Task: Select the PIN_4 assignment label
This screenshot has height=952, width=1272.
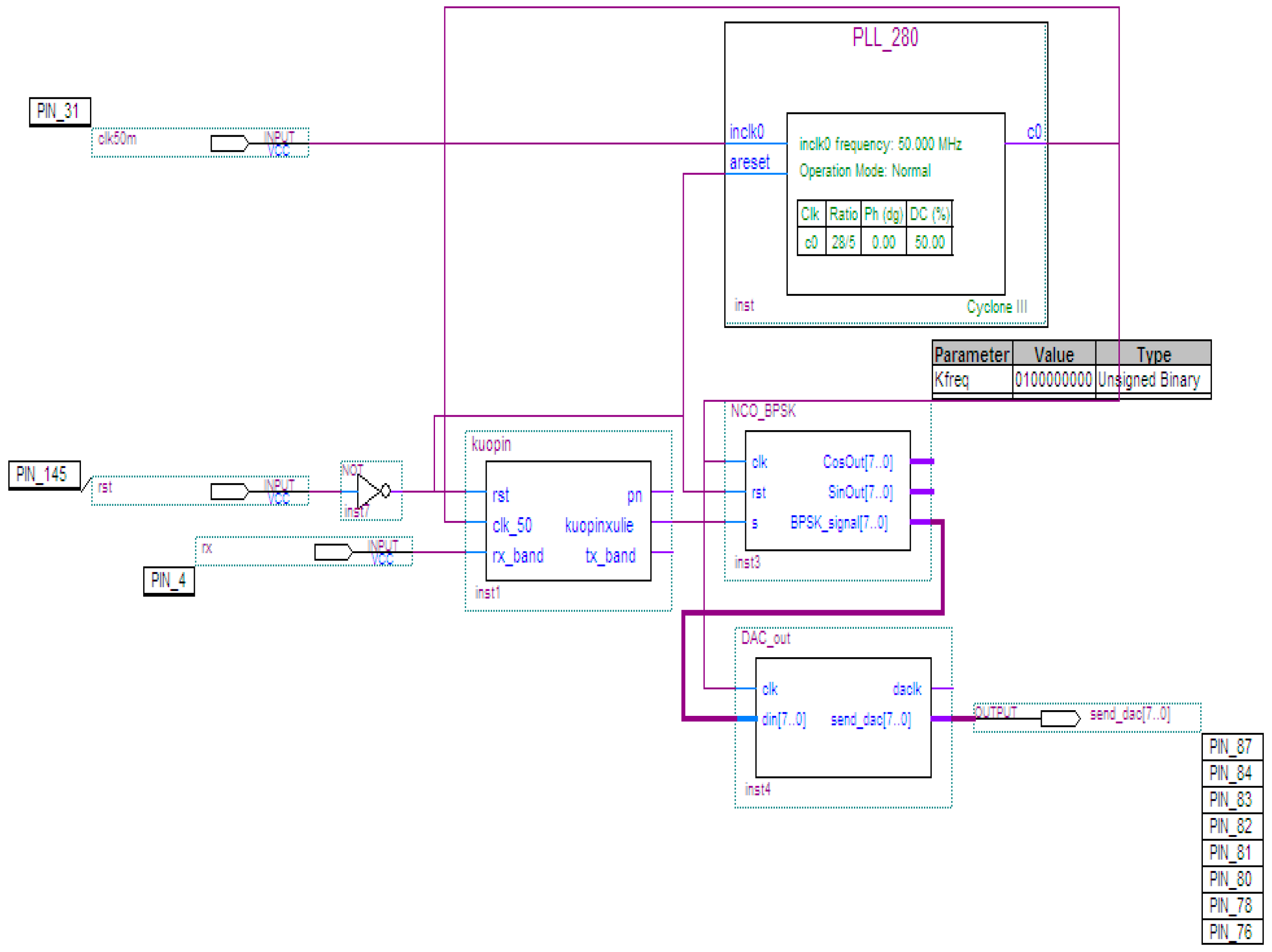Action: point(168,580)
